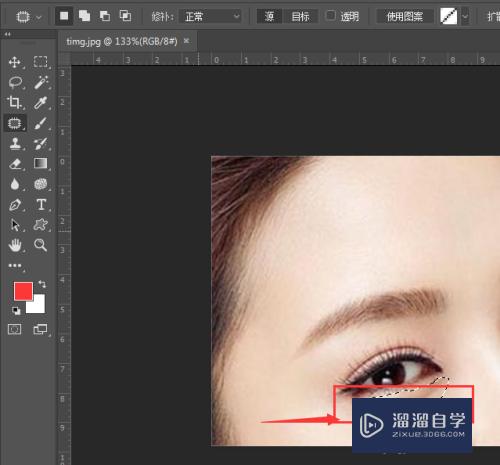This screenshot has height=465, width=500.
Task: Select the Blur tool
Action: pyautogui.click(x=15, y=184)
